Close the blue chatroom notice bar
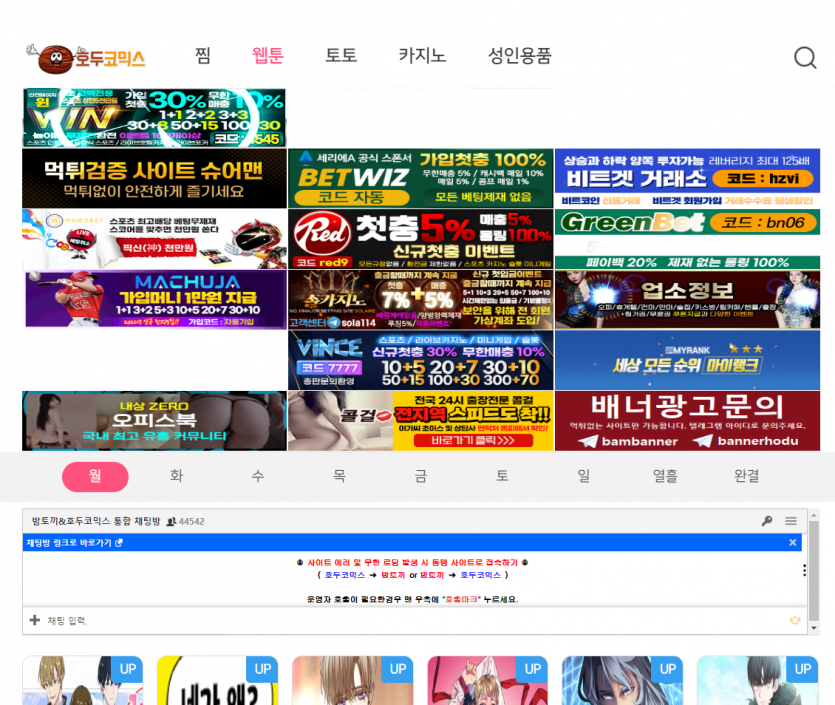This screenshot has width=835, height=705. [793, 543]
